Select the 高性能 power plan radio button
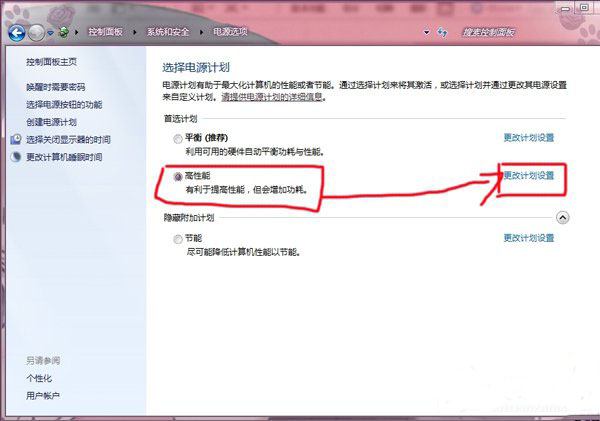Viewport: 600px width, 421px height. (x=178, y=176)
